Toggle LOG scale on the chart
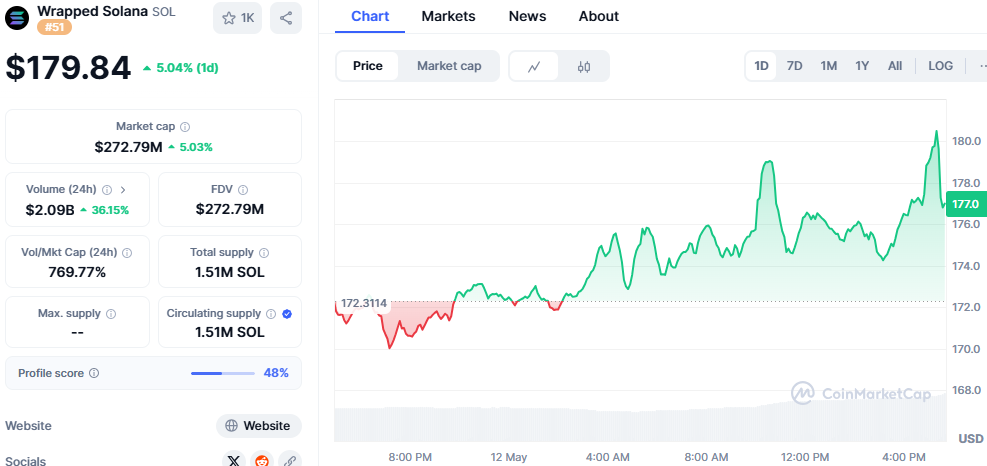Image resolution: width=987 pixels, height=466 pixels. tap(940, 66)
